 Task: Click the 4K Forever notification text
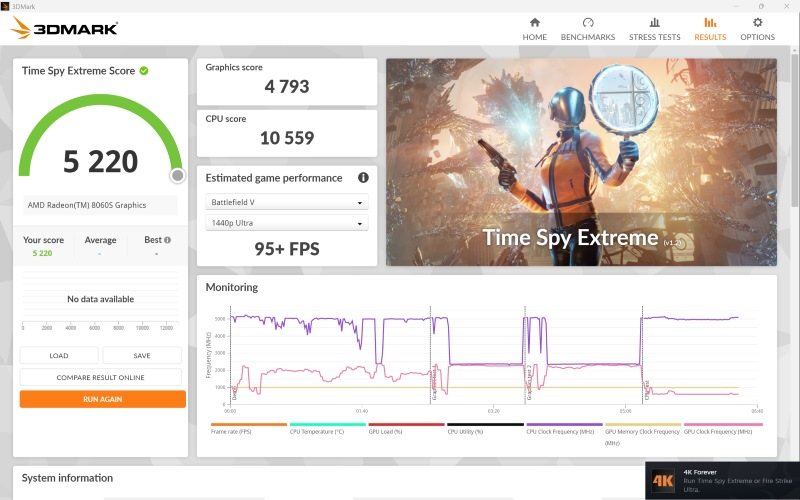[x=738, y=481]
